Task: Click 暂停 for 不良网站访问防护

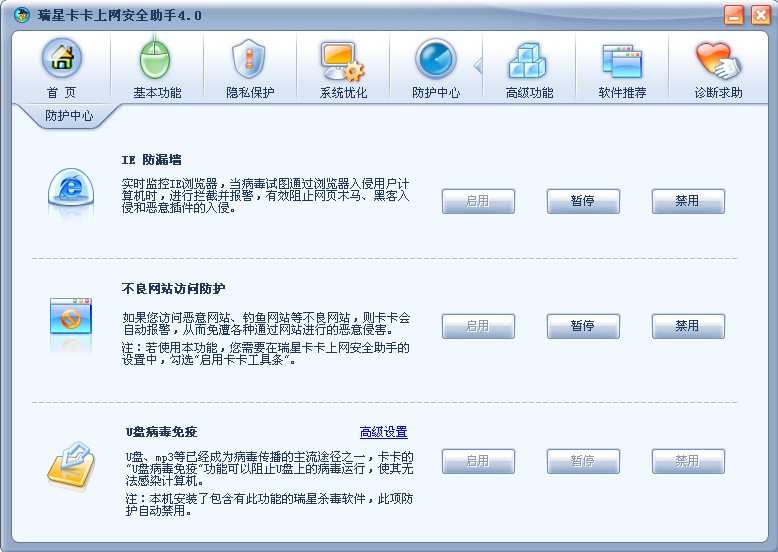Action: coord(583,326)
